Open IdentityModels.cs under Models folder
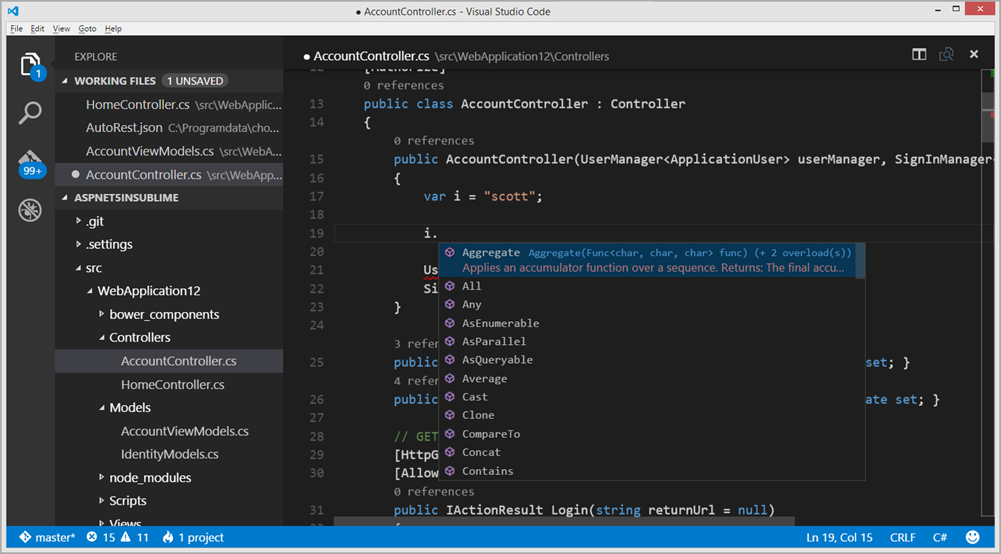Image resolution: width=1001 pixels, height=554 pixels. coord(169,454)
